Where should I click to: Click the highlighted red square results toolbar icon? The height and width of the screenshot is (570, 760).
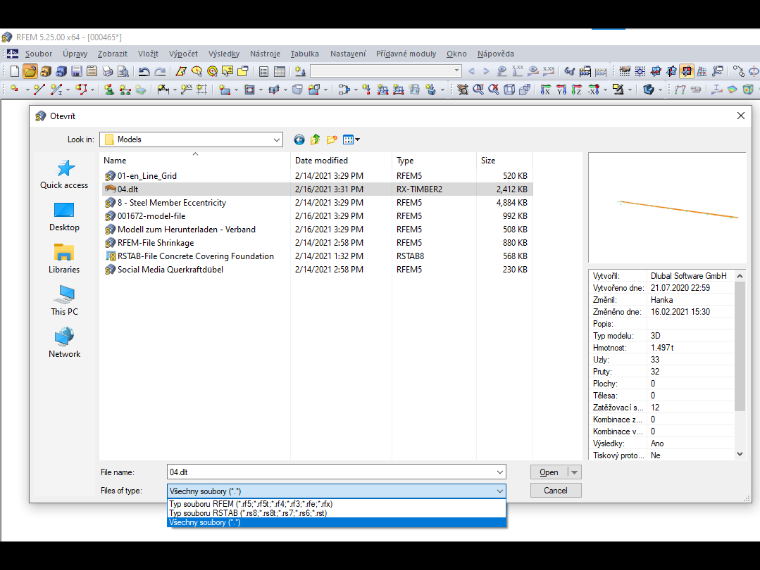[x=687, y=71]
